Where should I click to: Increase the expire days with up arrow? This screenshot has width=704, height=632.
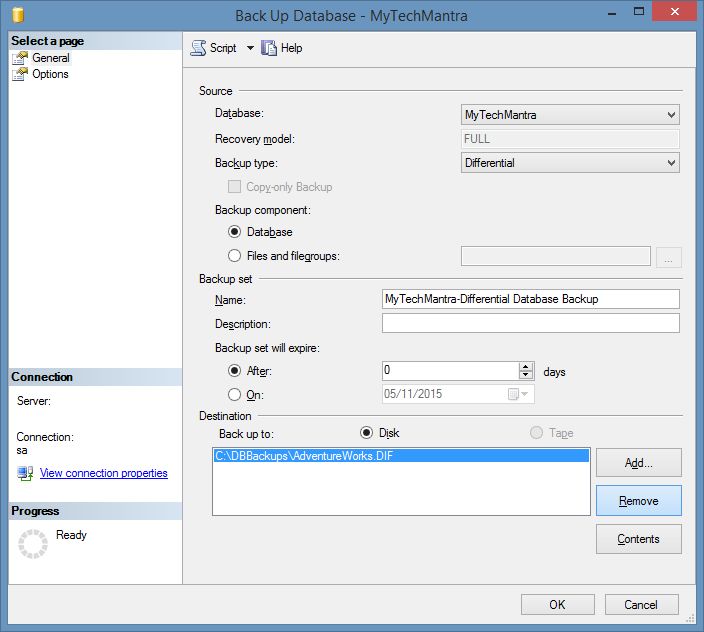tap(525, 367)
